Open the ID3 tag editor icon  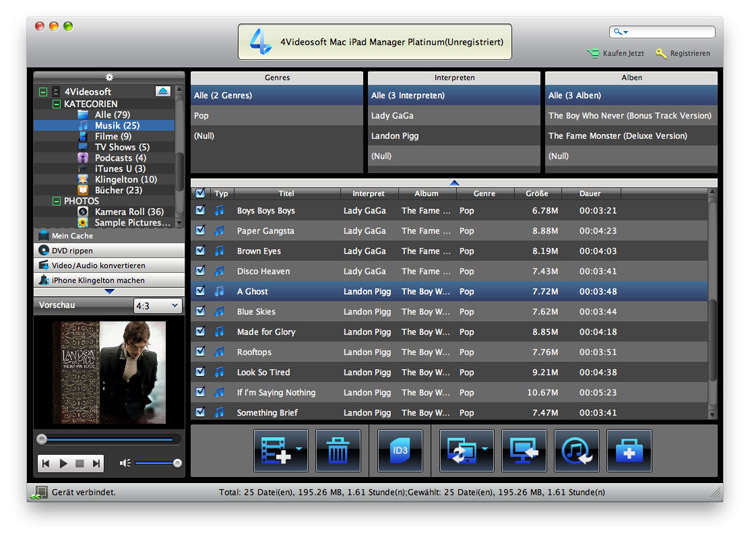[x=400, y=451]
